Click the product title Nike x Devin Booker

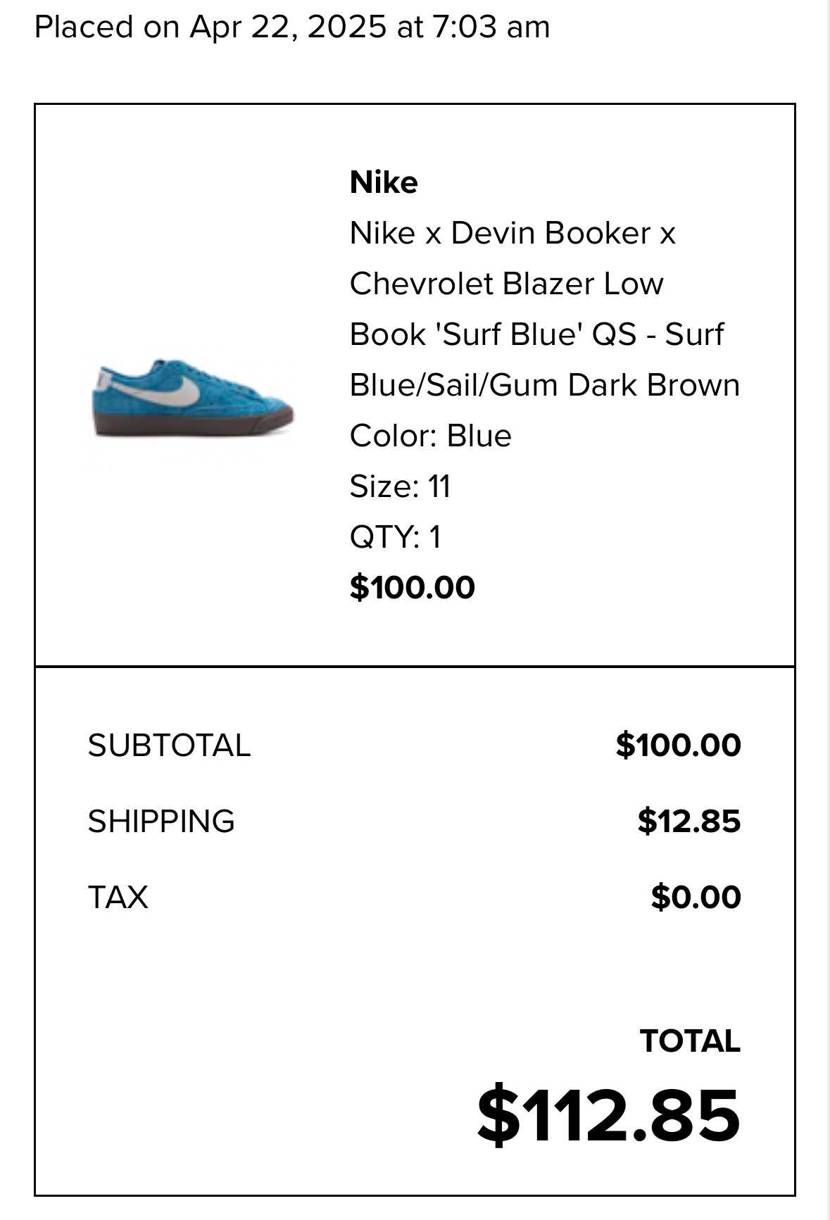(512, 233)
